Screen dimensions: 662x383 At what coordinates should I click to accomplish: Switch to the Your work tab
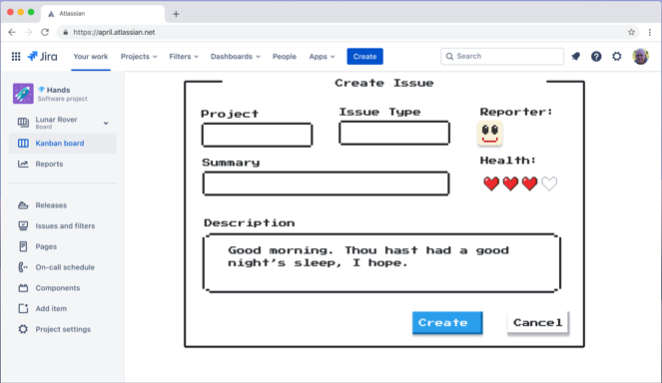click(91, 56)
